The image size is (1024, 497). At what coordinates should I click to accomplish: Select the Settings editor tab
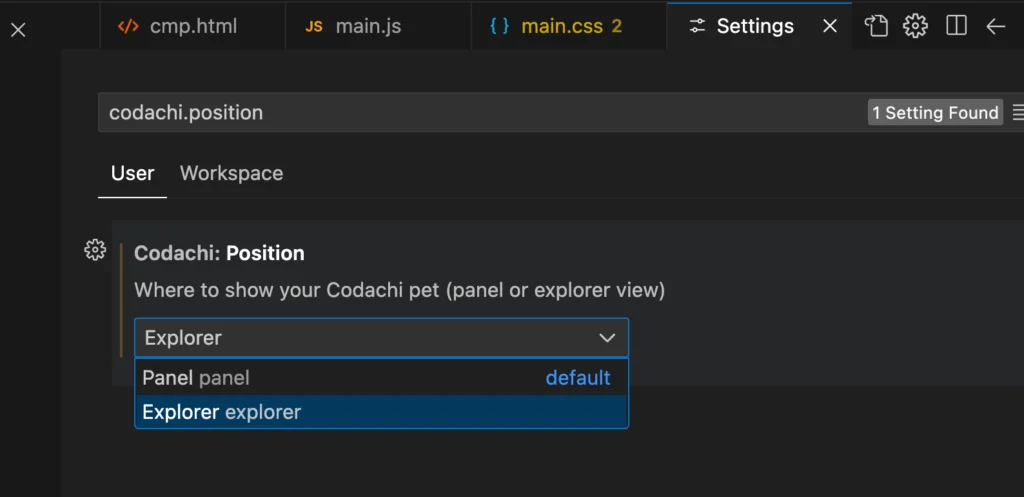tap(743, 26)
